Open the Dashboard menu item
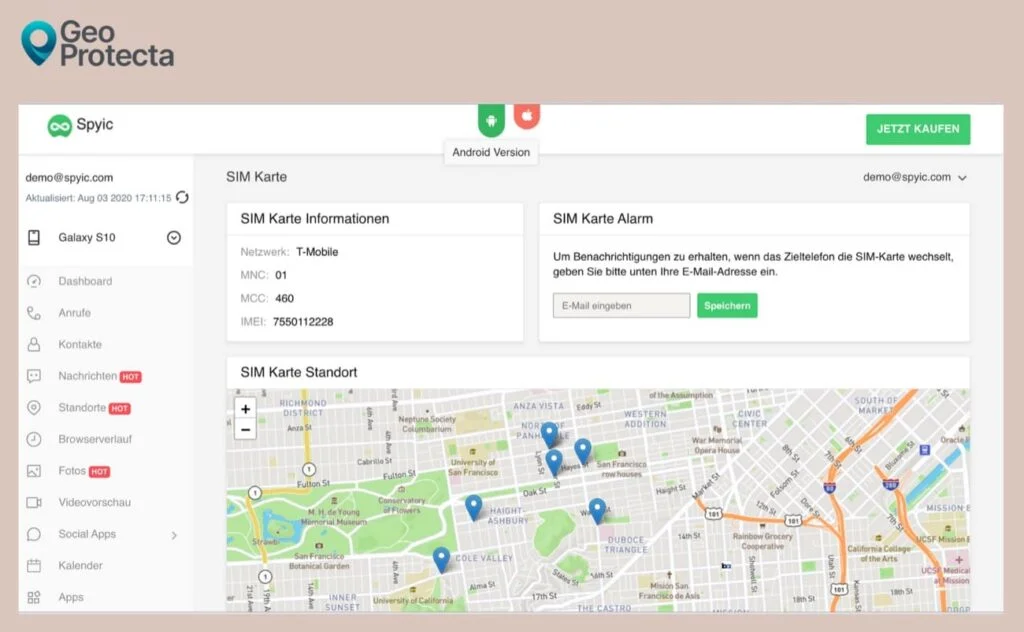The image size is (1024, 632). (85, 281)
